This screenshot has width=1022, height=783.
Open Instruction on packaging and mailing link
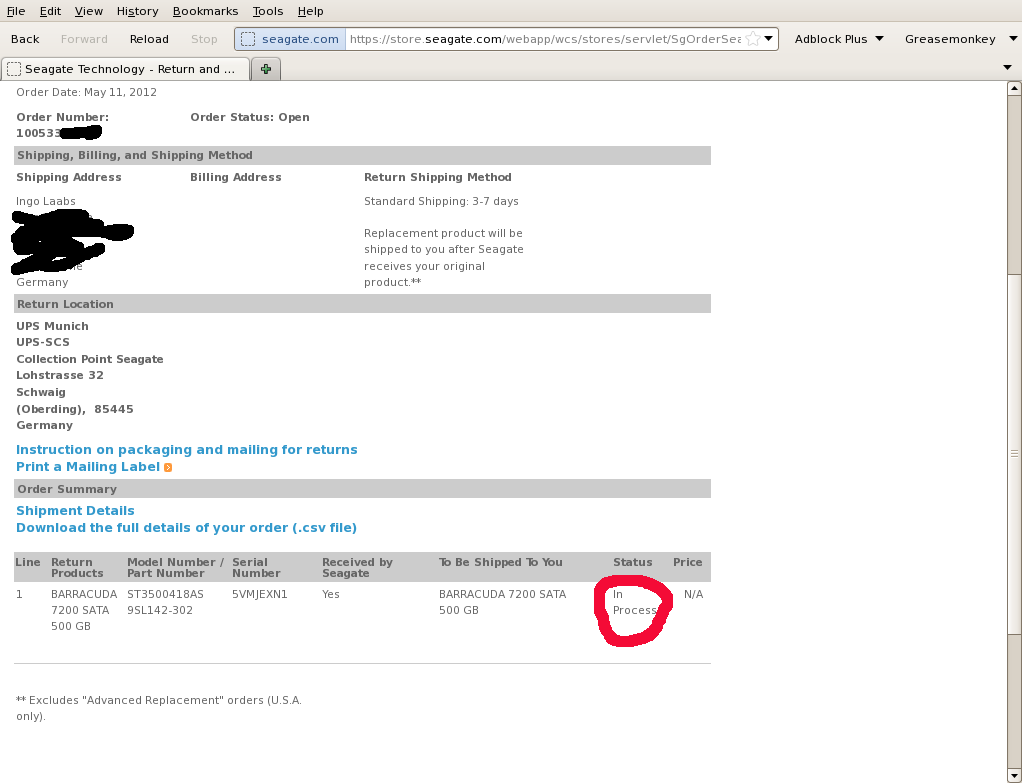[186, 450]
